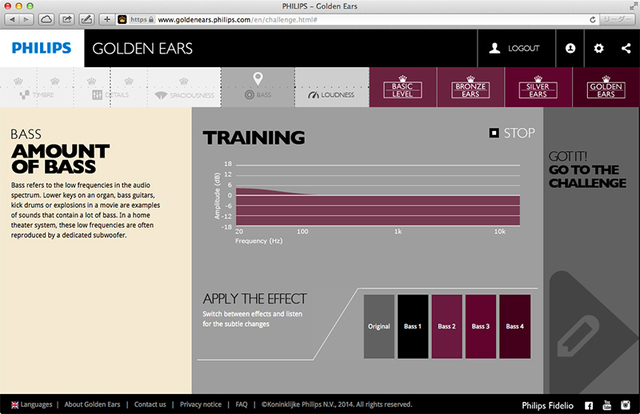Image resolution: width=640 pixels, height=414 pixels.
Task: Log out using the Logout button
Action: click(x=516, y=48)
